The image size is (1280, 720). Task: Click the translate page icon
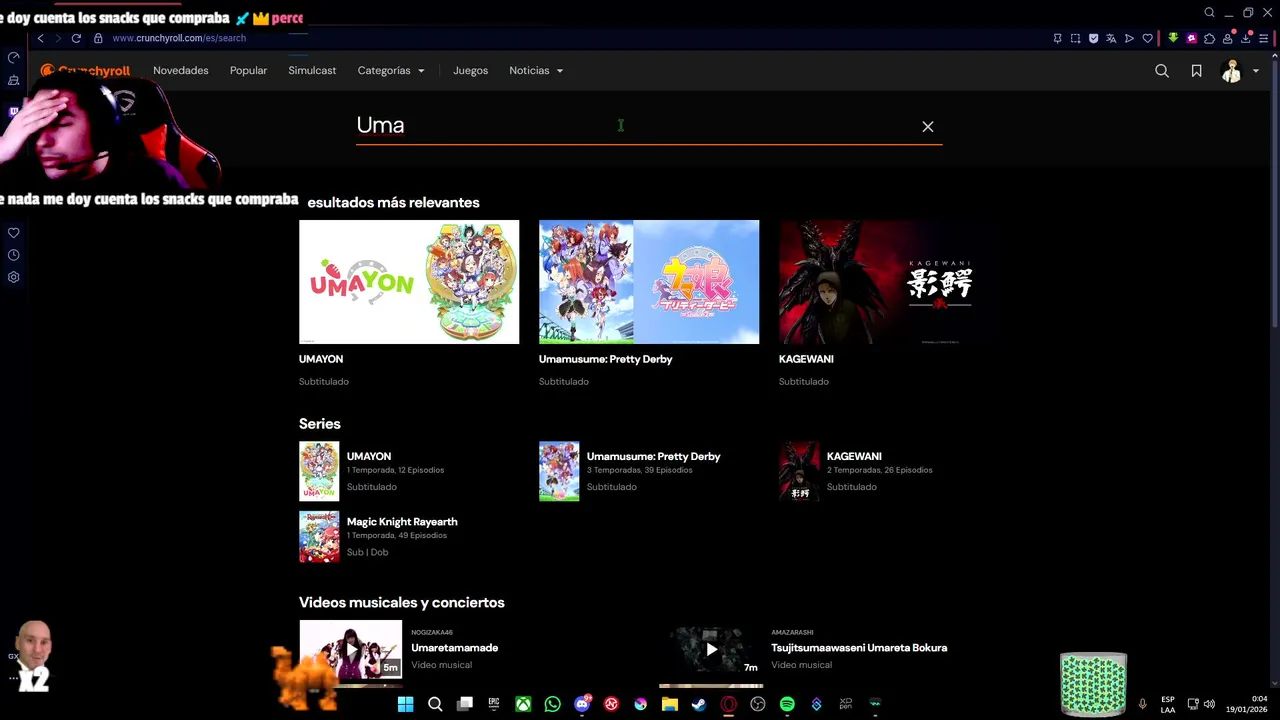click(1111, 38)
